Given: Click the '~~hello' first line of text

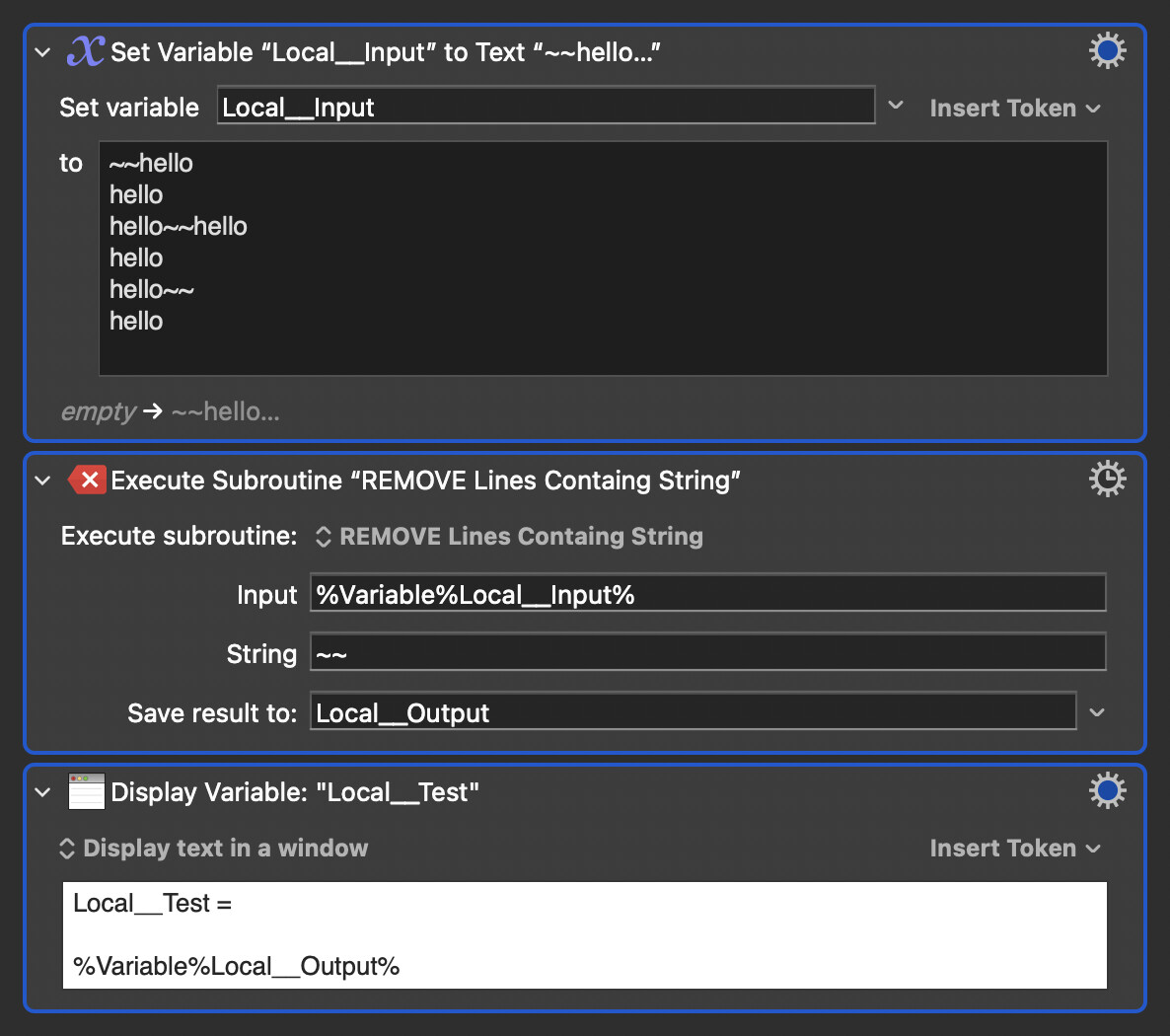Looking at the screenshot, I should [151, 164].
